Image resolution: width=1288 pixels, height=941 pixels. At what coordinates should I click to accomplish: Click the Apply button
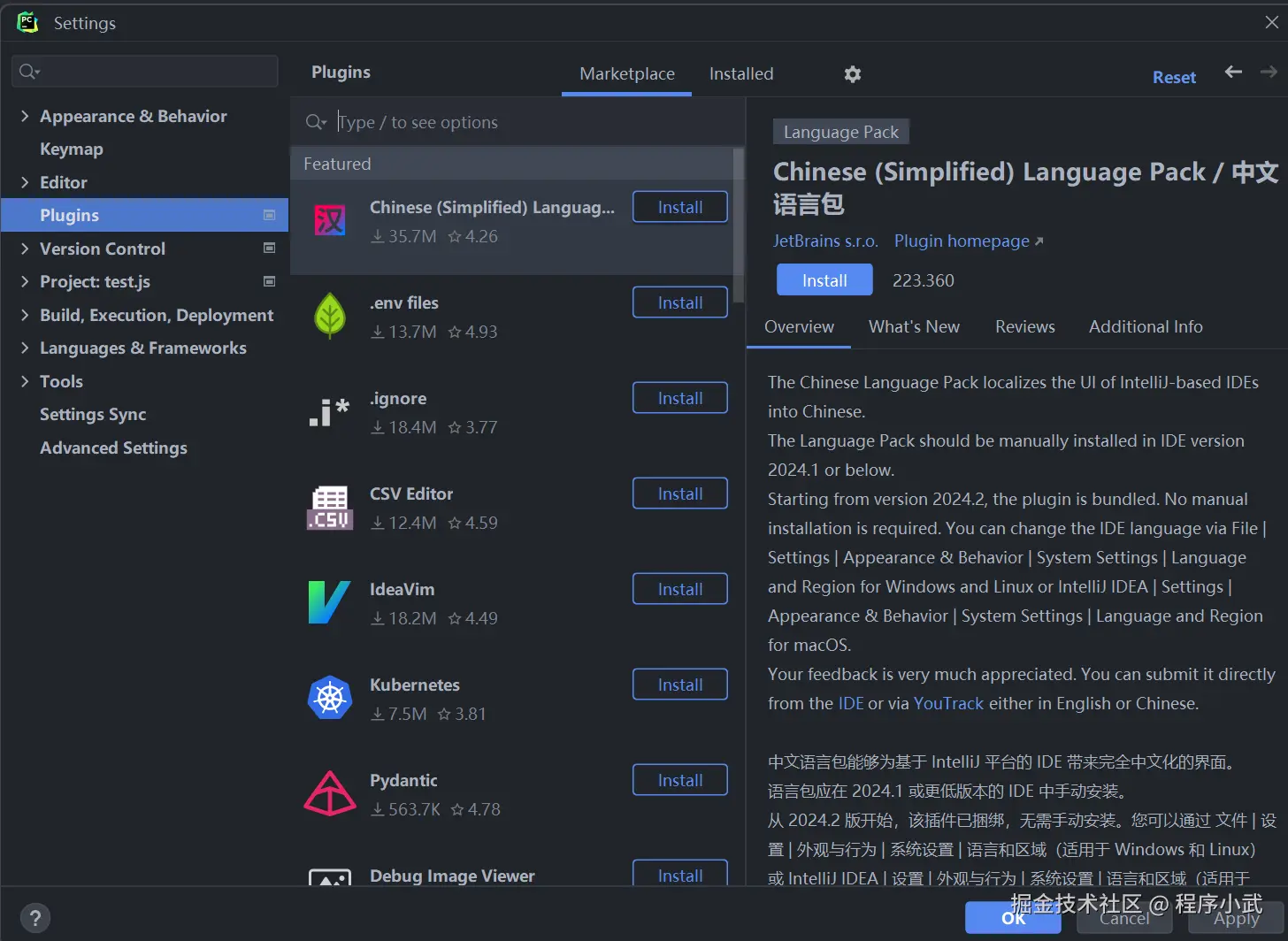point(1236,918)
